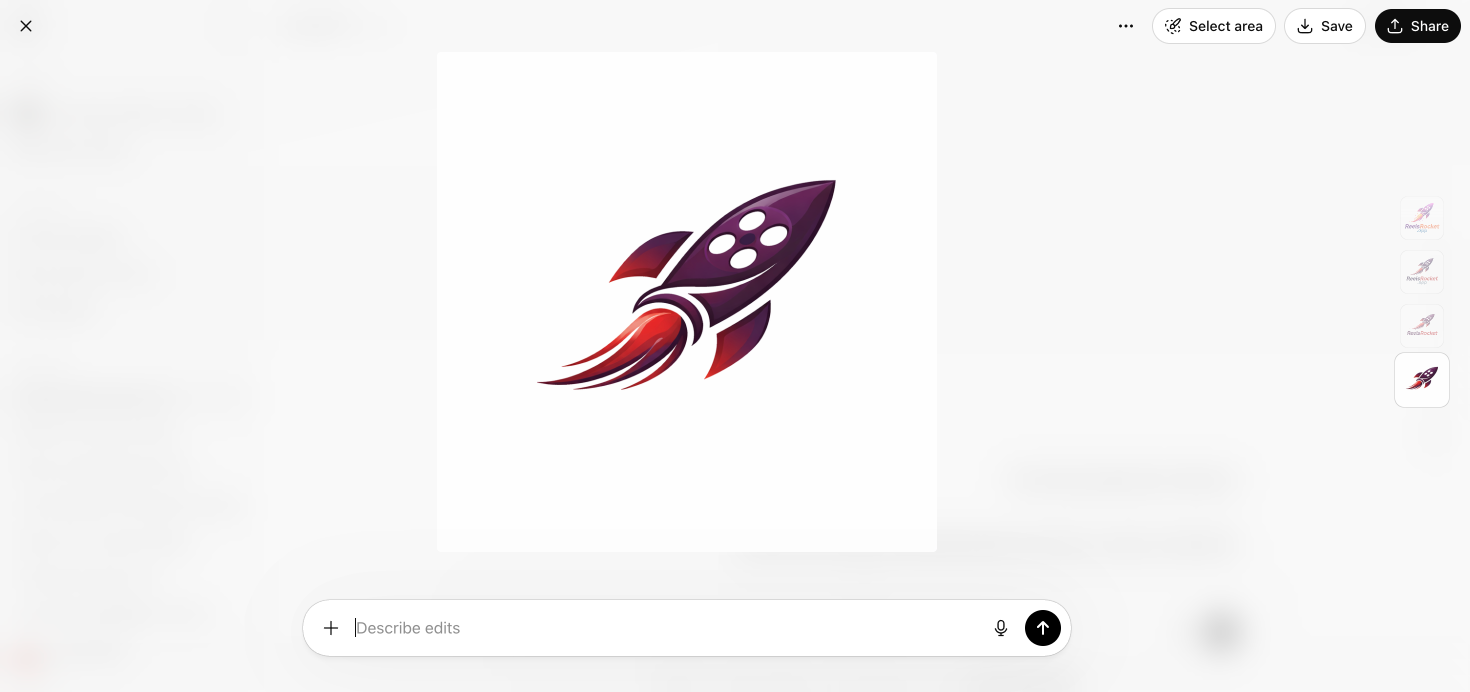Choose the highlighted dark rocket thumbnail
Screen dimensions: 1470x692
[1421, 380]
